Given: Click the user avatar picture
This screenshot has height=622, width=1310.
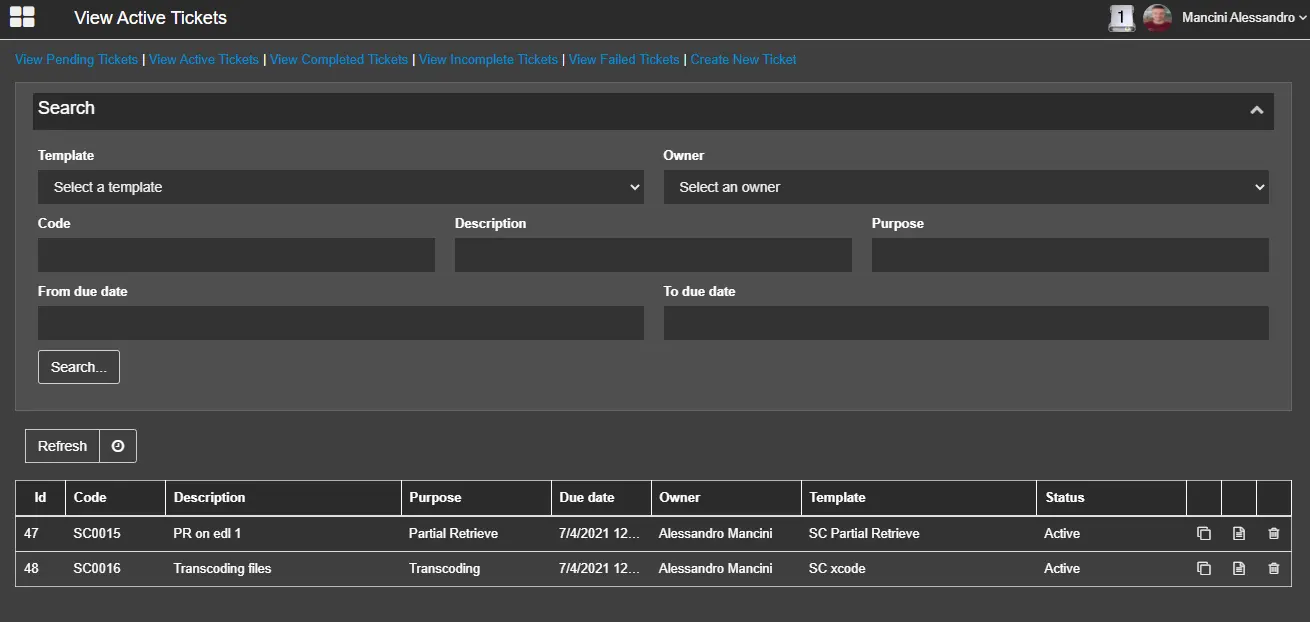Looking at the screenshot, I should 1157,18.
